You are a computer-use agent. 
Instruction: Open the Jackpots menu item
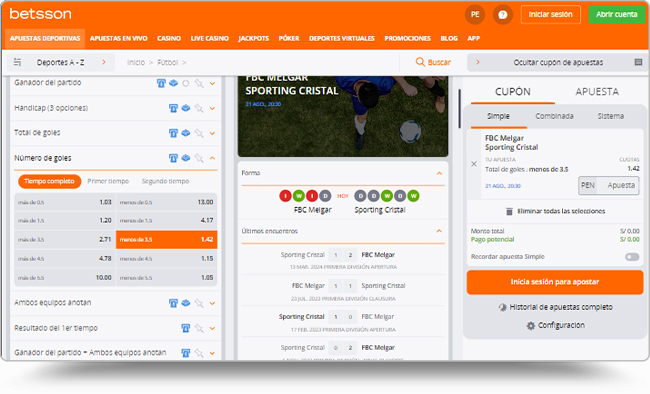[253, 38]
